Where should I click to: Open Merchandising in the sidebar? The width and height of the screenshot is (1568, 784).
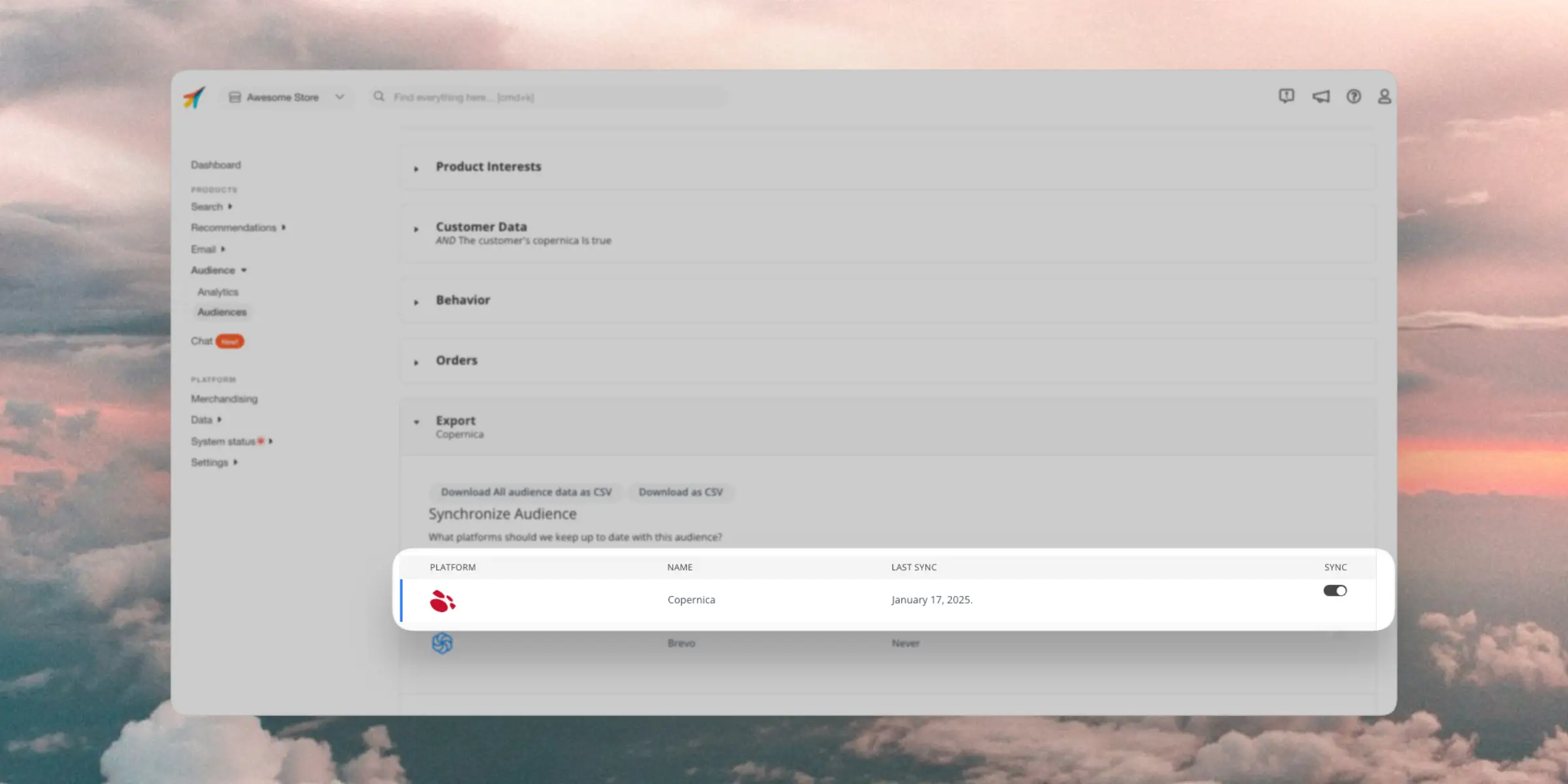[224, 399]
